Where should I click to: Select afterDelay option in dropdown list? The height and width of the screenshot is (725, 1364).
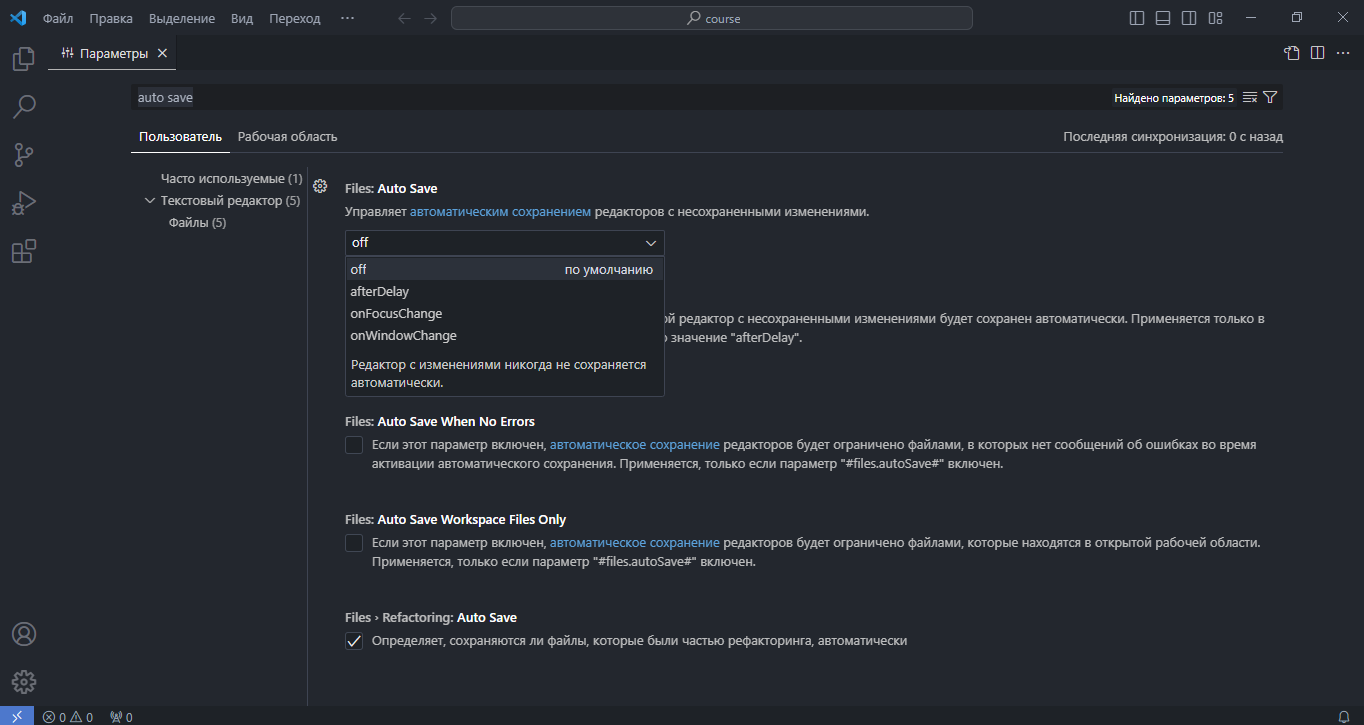point(380,291)
